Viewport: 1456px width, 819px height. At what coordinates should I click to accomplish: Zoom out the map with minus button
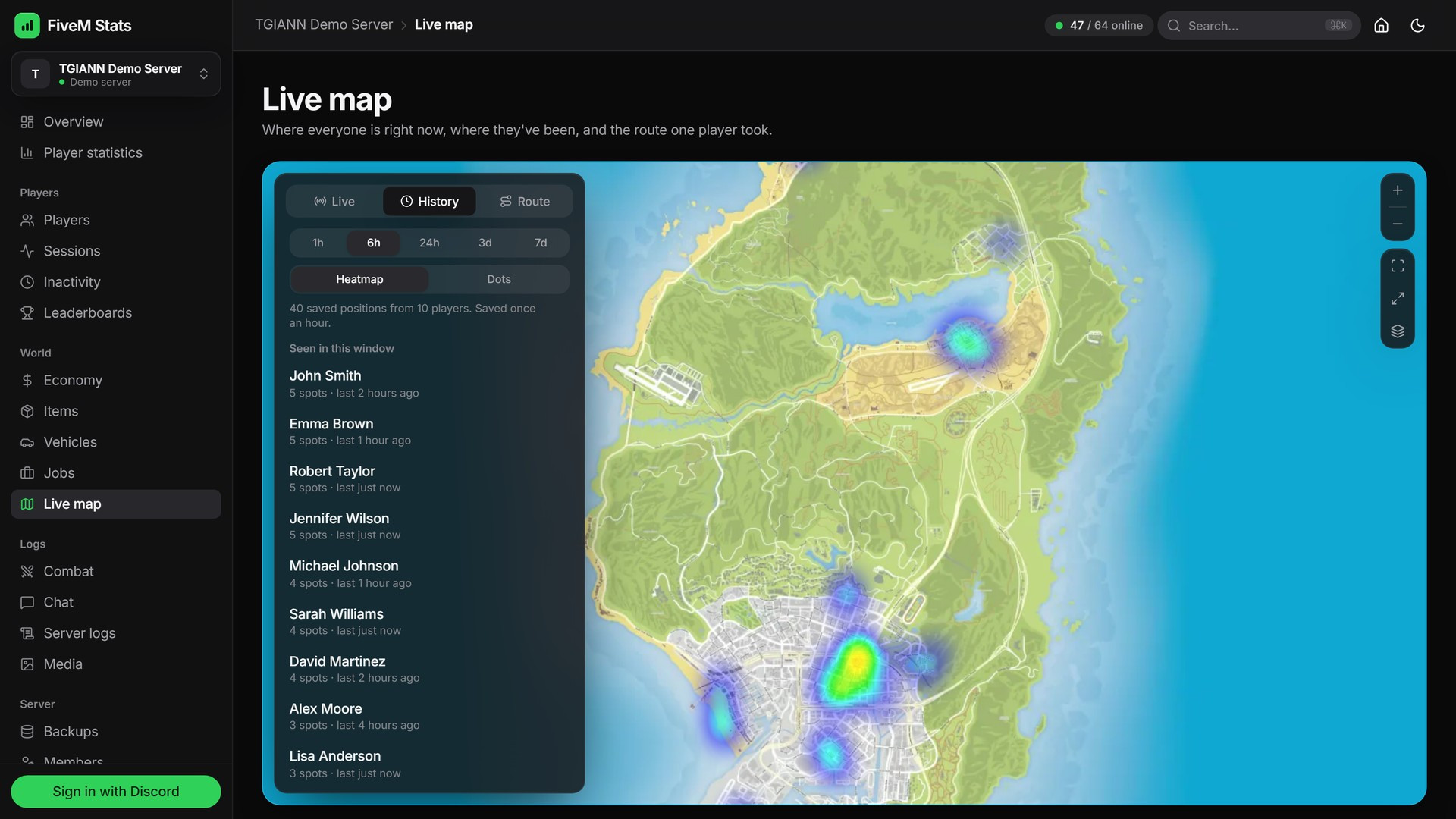(x=1397, y=224)
